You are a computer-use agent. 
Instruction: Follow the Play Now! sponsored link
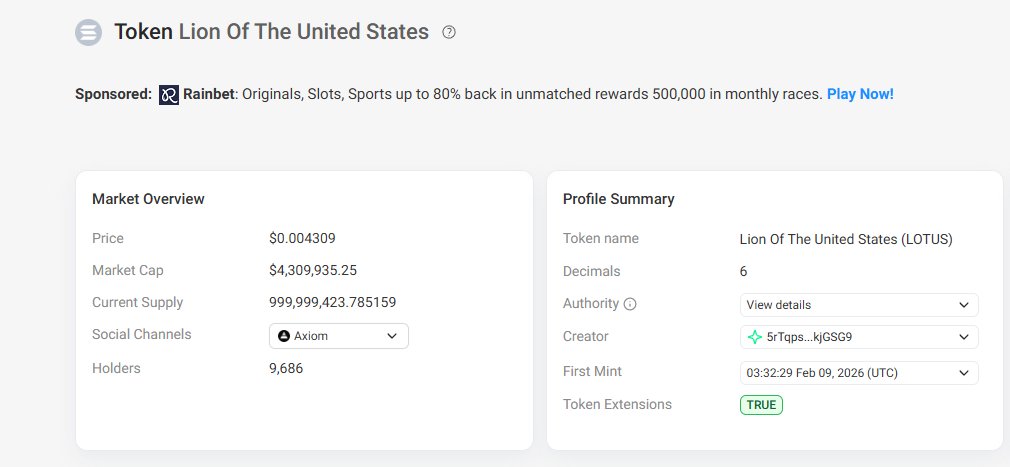pos(860,94)
